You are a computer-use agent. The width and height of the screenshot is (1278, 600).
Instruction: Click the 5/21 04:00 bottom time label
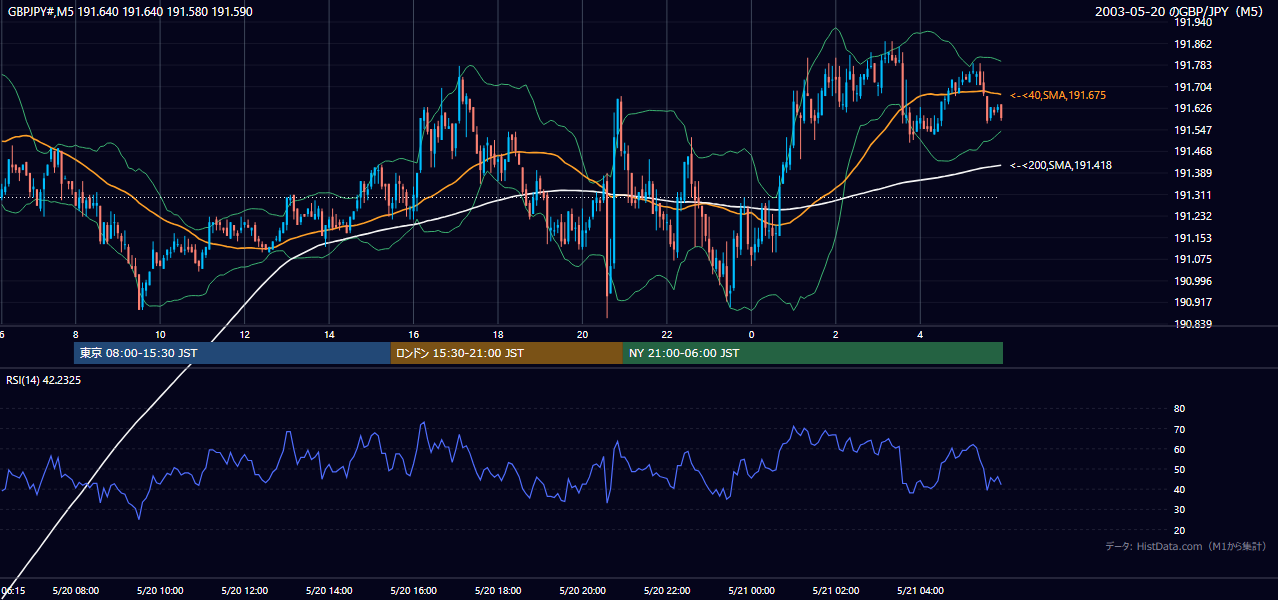(920, 591)
